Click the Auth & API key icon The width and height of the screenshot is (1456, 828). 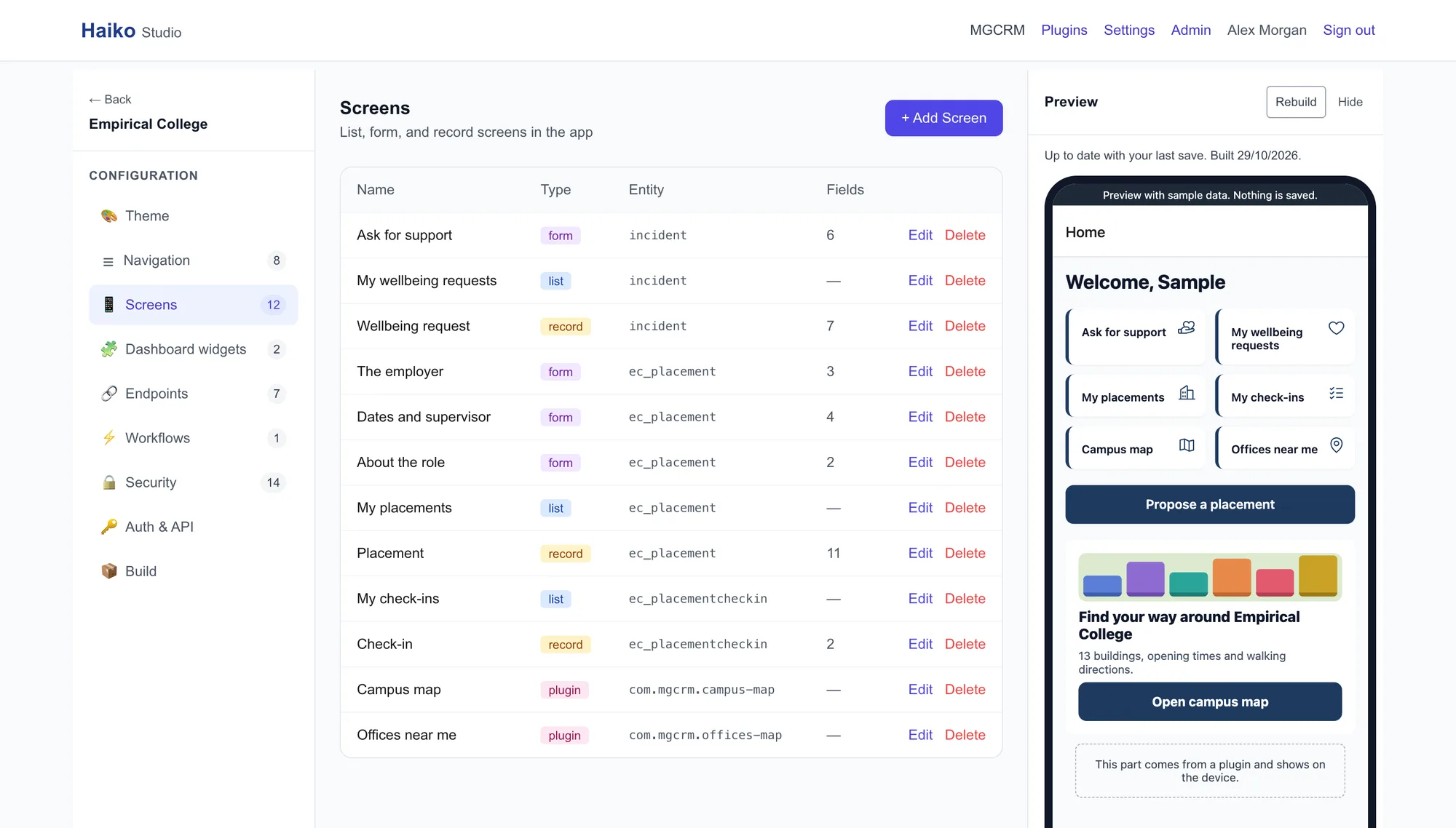(109, 527)
